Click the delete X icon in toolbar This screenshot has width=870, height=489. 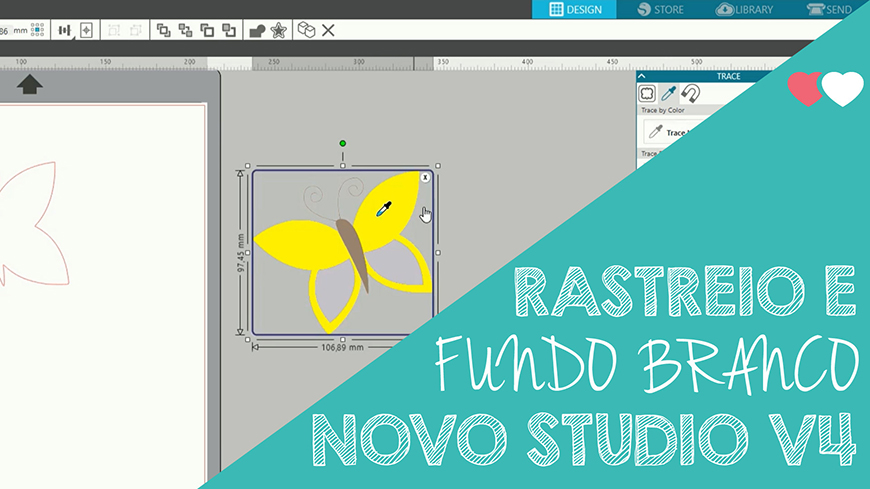click(x=328, y=30)
